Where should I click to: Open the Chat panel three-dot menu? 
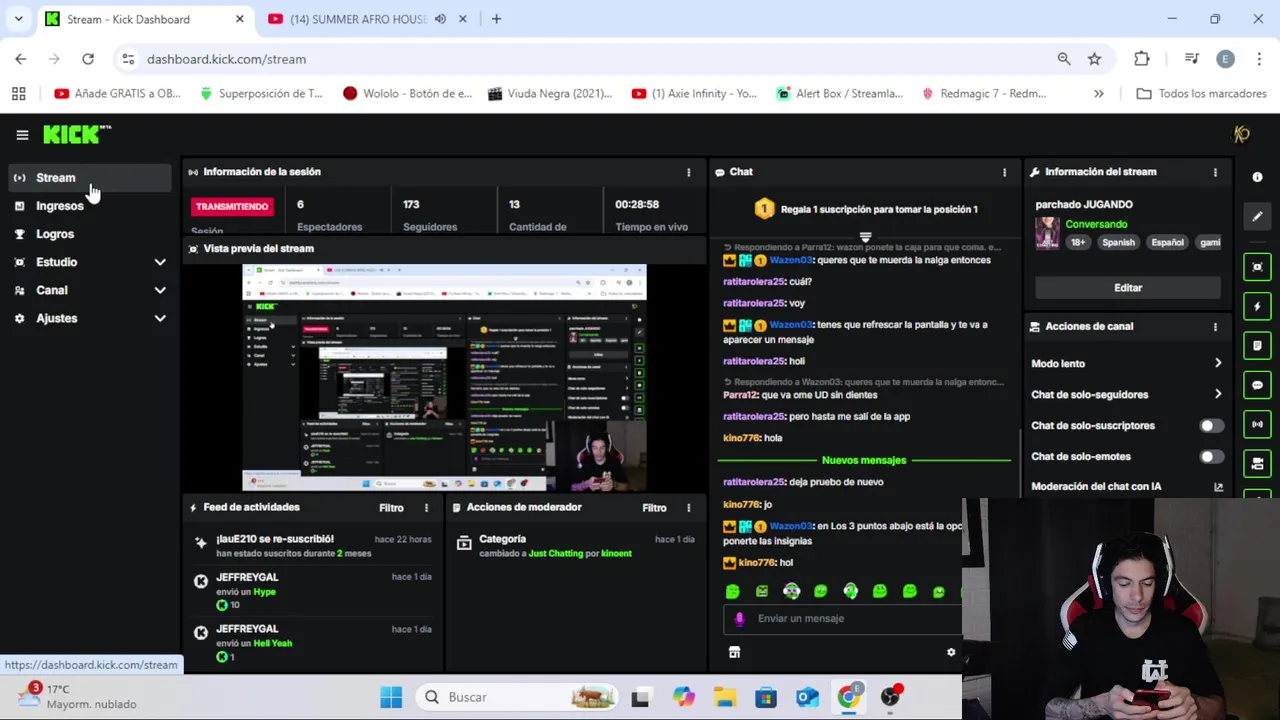coord(1005,172)
